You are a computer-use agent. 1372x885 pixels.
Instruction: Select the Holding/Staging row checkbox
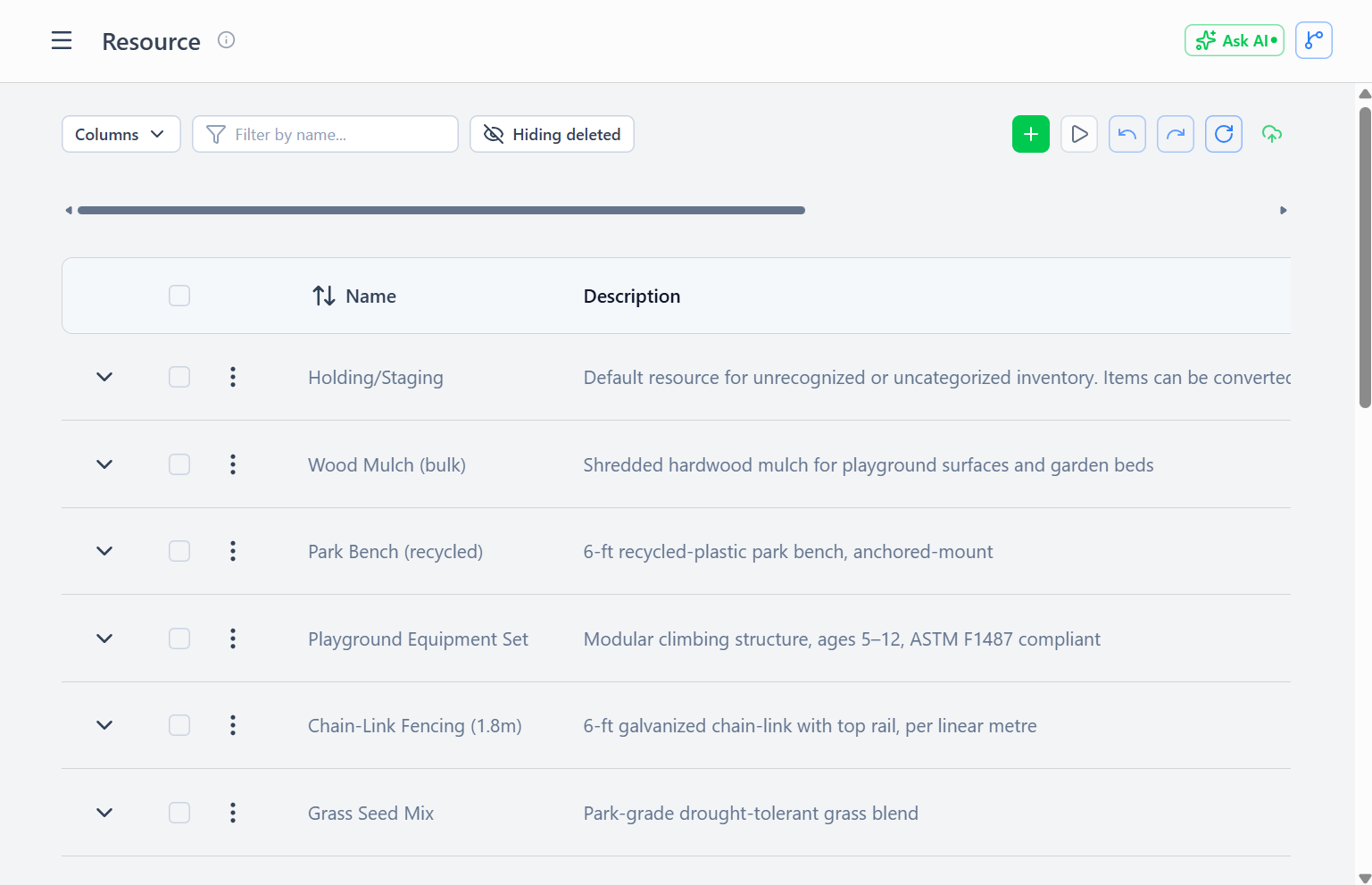pyautogui.click(x=179, y=377)
